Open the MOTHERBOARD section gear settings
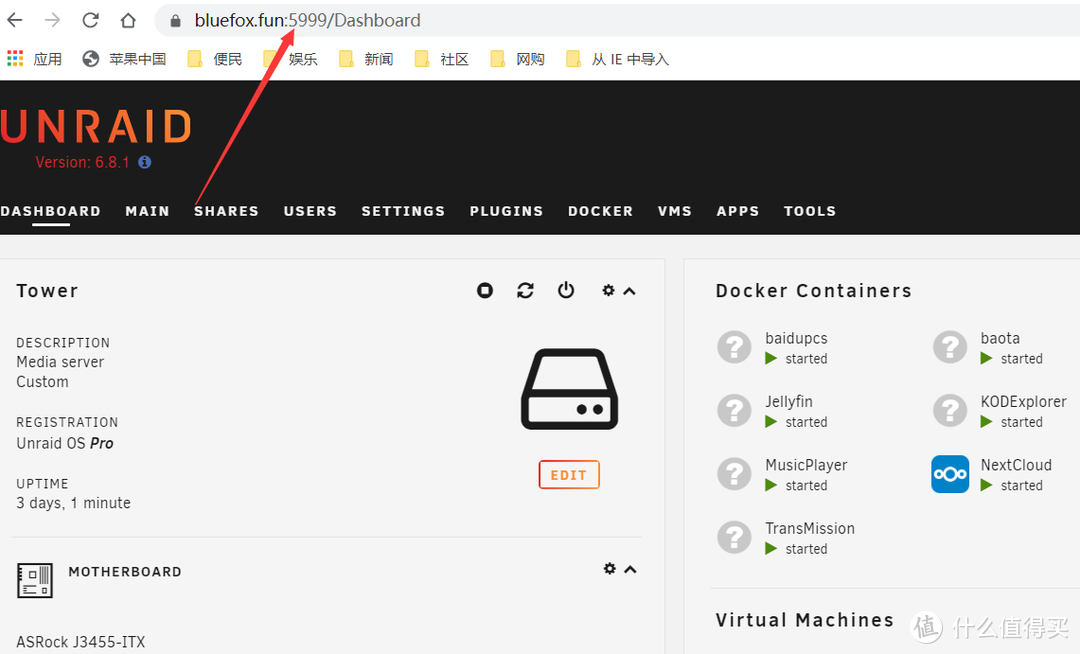1080x654 pixels. click(x=610, y=569)
